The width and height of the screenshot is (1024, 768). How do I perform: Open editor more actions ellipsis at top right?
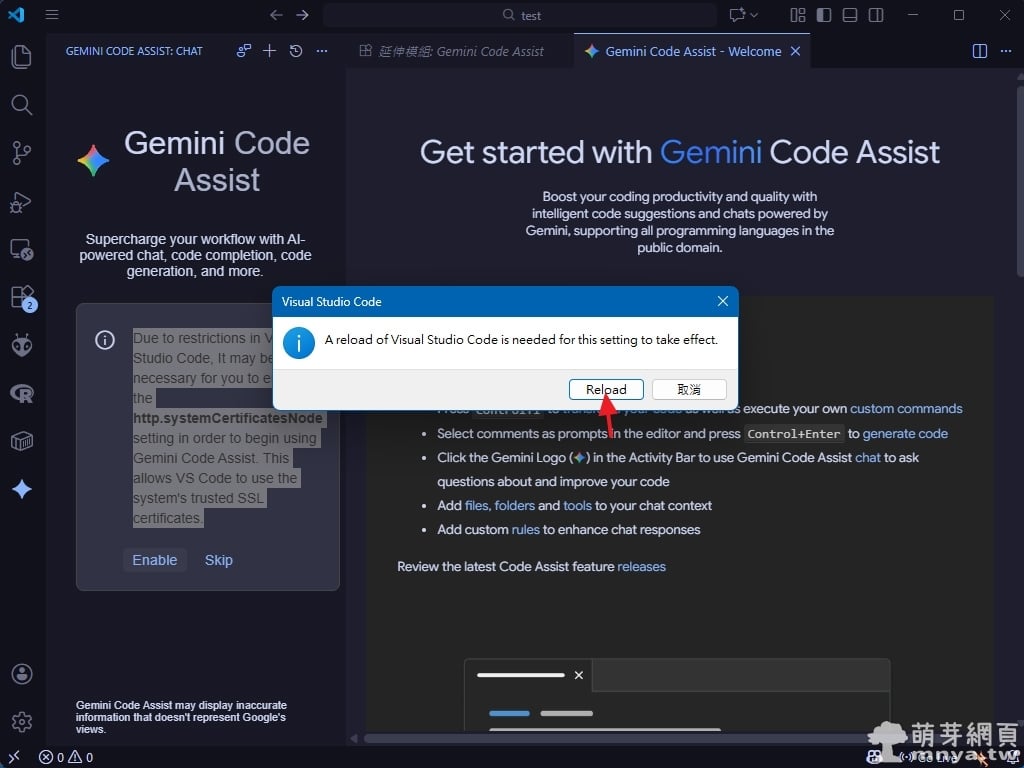coord(1005,51)
